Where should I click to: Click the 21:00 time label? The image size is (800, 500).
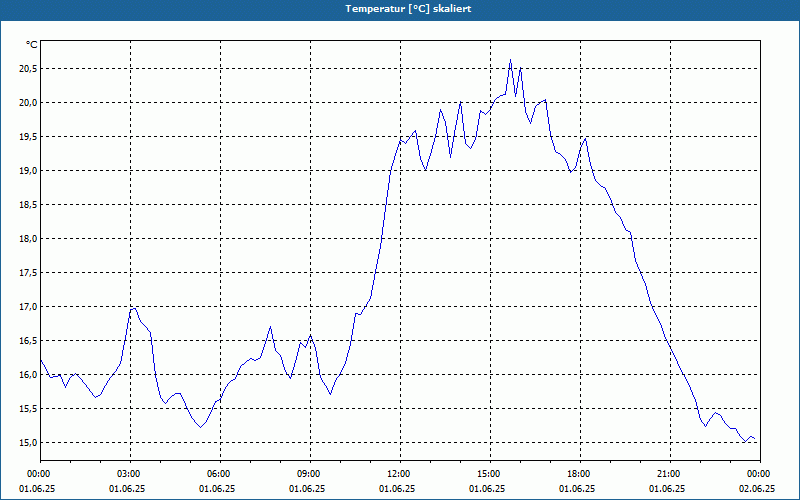point(670,474)
